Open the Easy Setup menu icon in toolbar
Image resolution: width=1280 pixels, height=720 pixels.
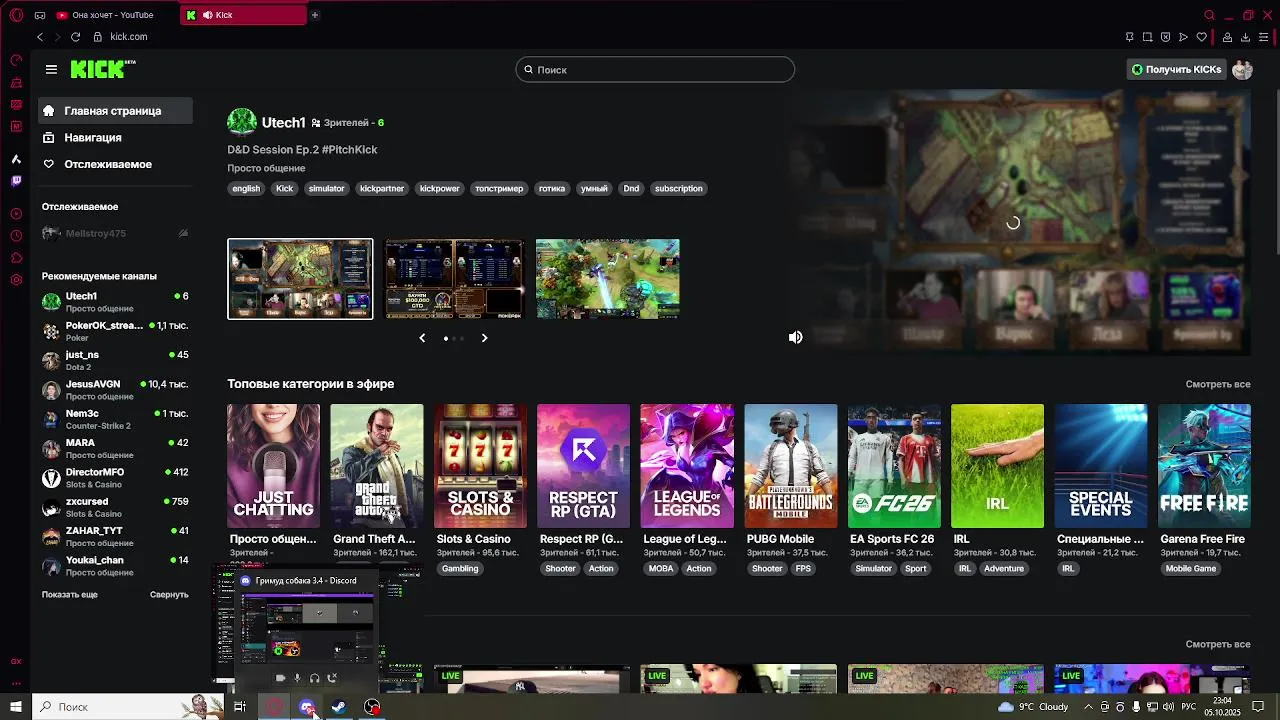(1263, 37)
